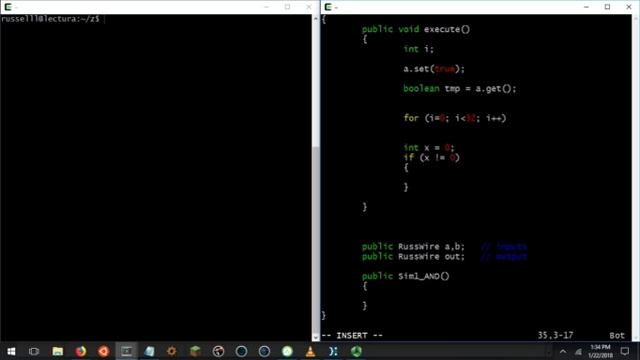Close the right editor window

(x=629, y=7)
